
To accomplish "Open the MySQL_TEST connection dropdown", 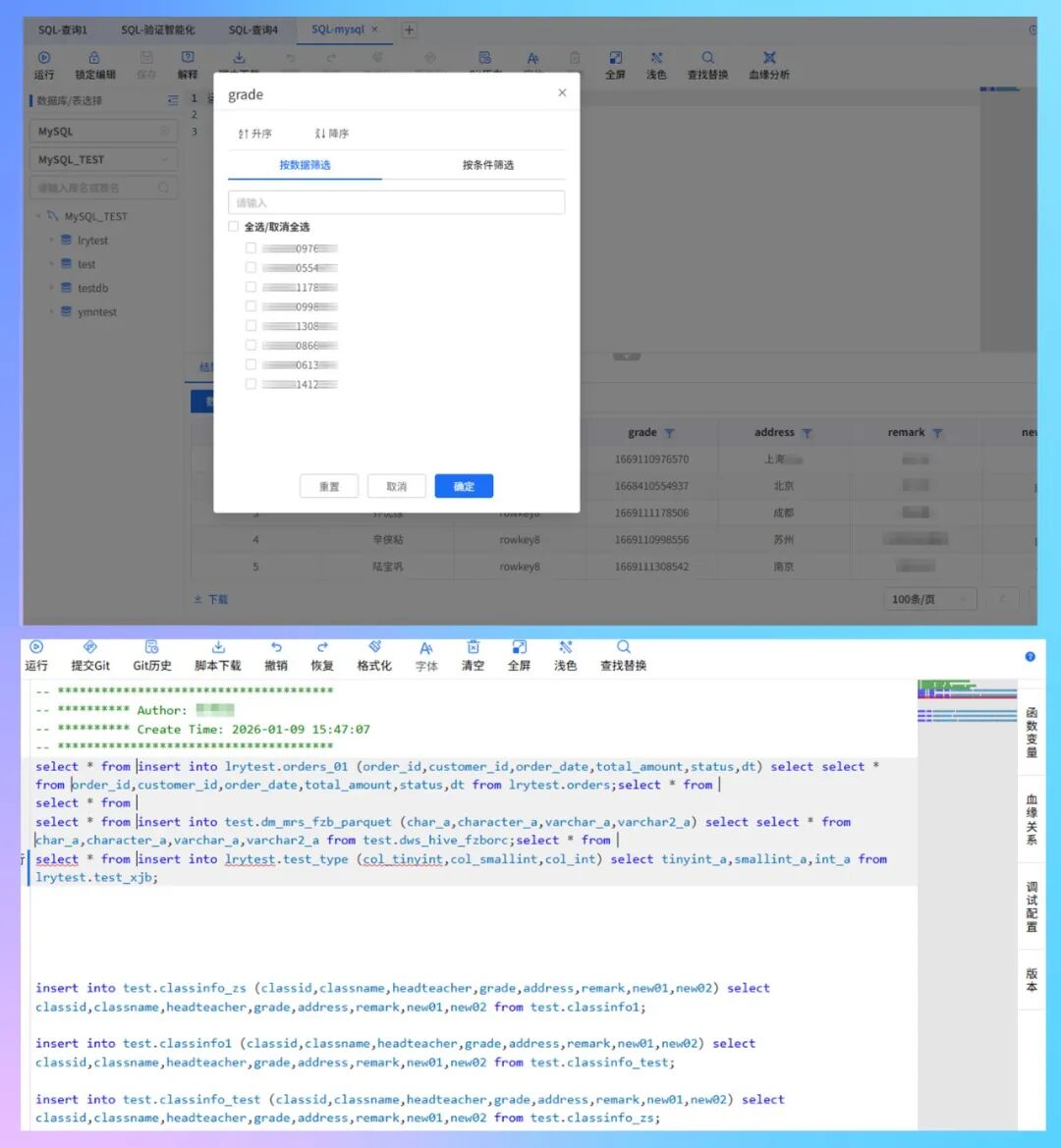I will point(103,160).
